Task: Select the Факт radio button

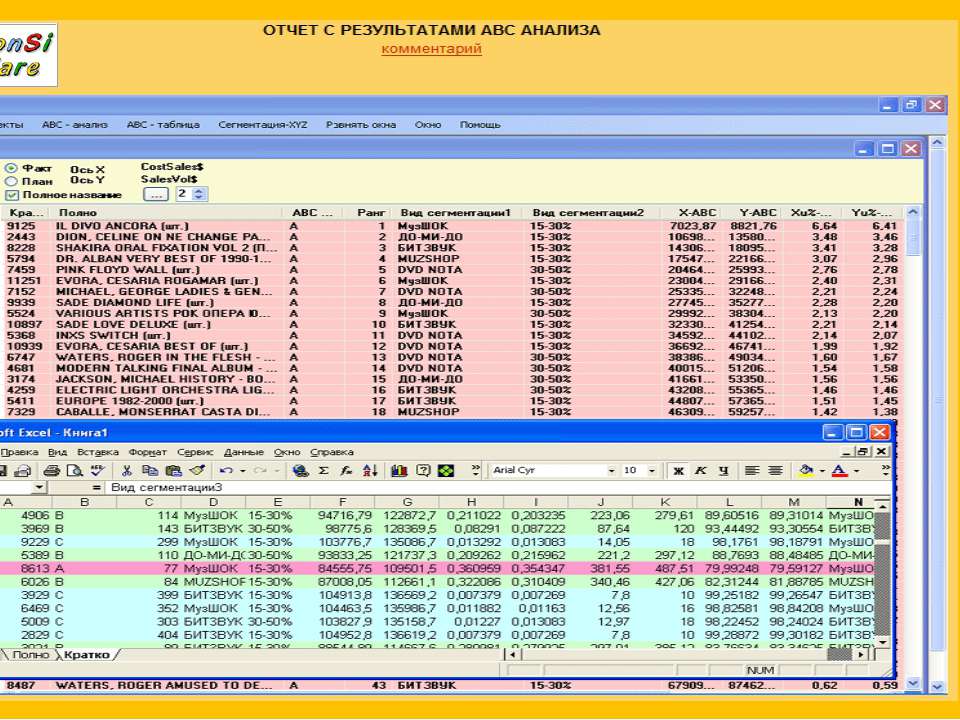Action: point(11,168)
